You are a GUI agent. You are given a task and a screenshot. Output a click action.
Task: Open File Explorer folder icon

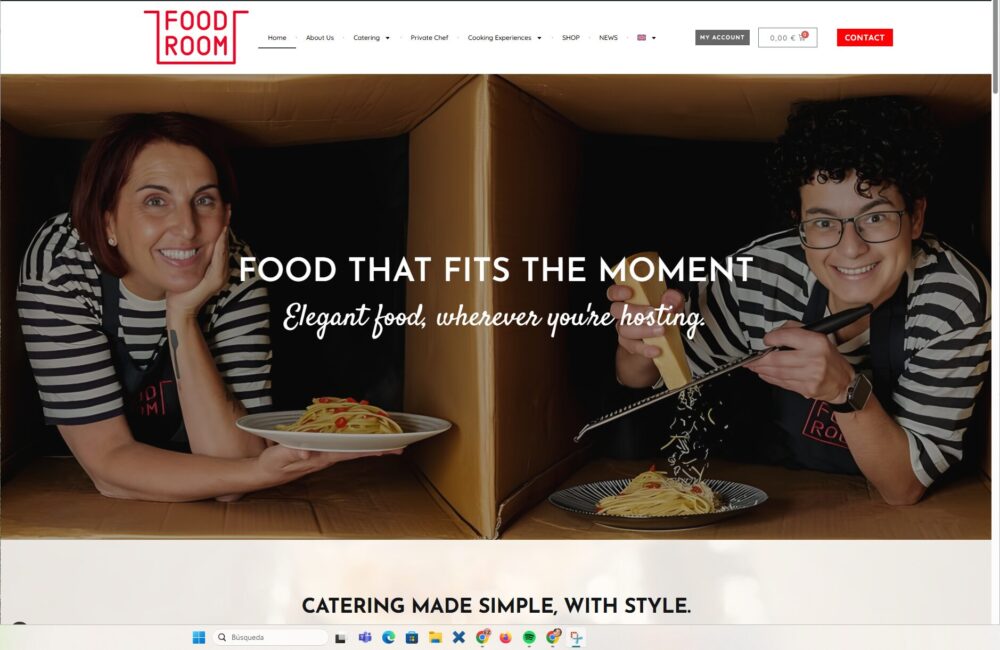(435, 637)
